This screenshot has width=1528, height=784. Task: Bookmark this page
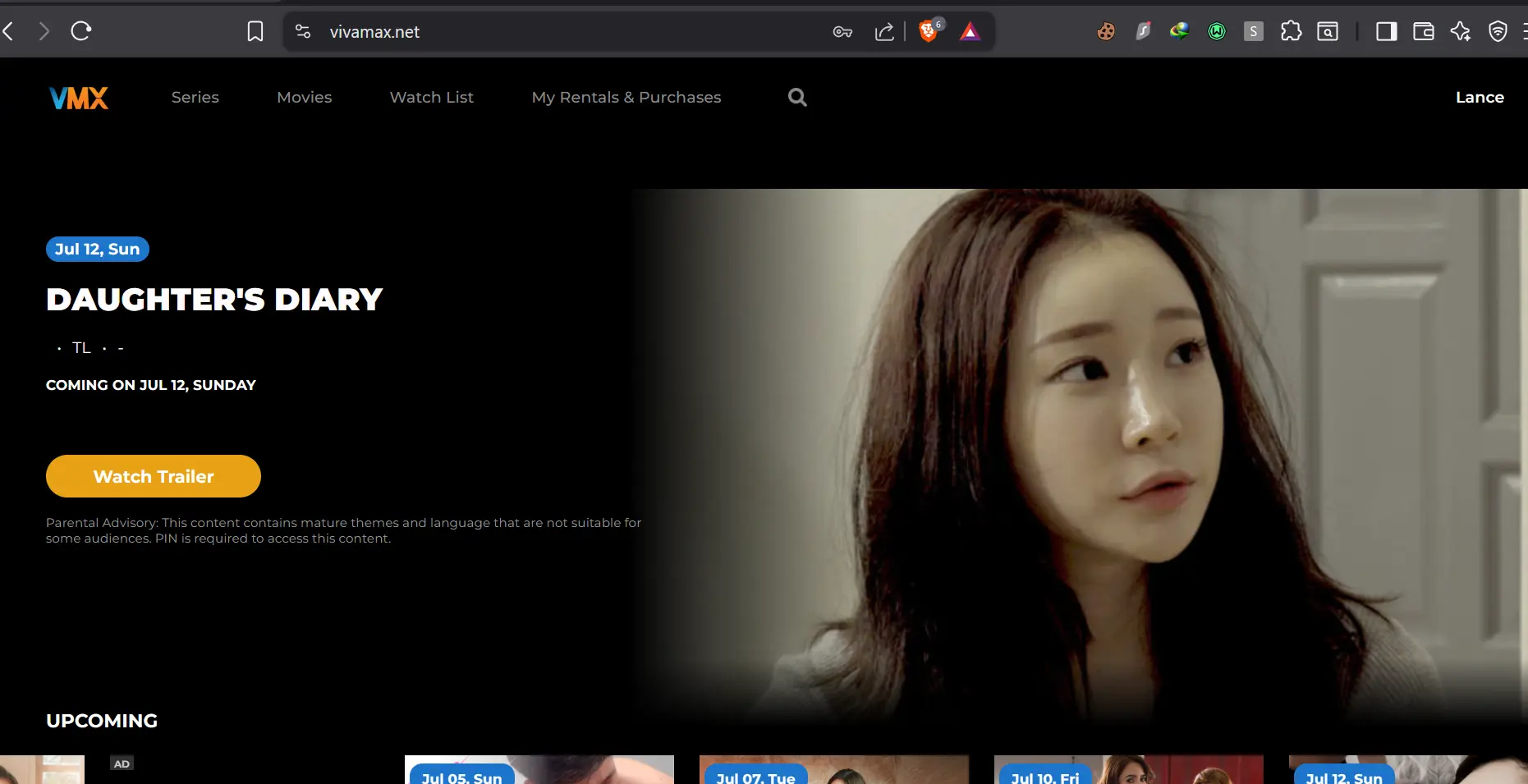coord(255,32)
